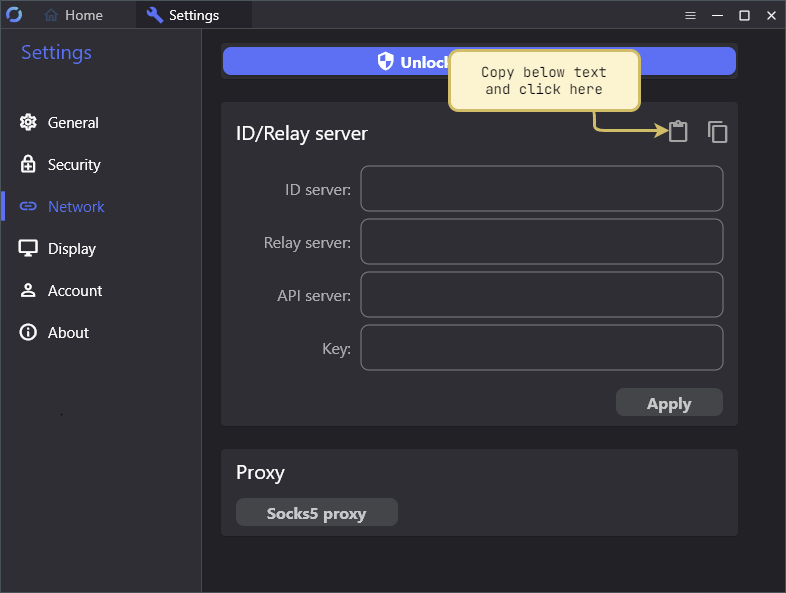
Task: Click the copy server config icon
Action: [x=717, y=131]
